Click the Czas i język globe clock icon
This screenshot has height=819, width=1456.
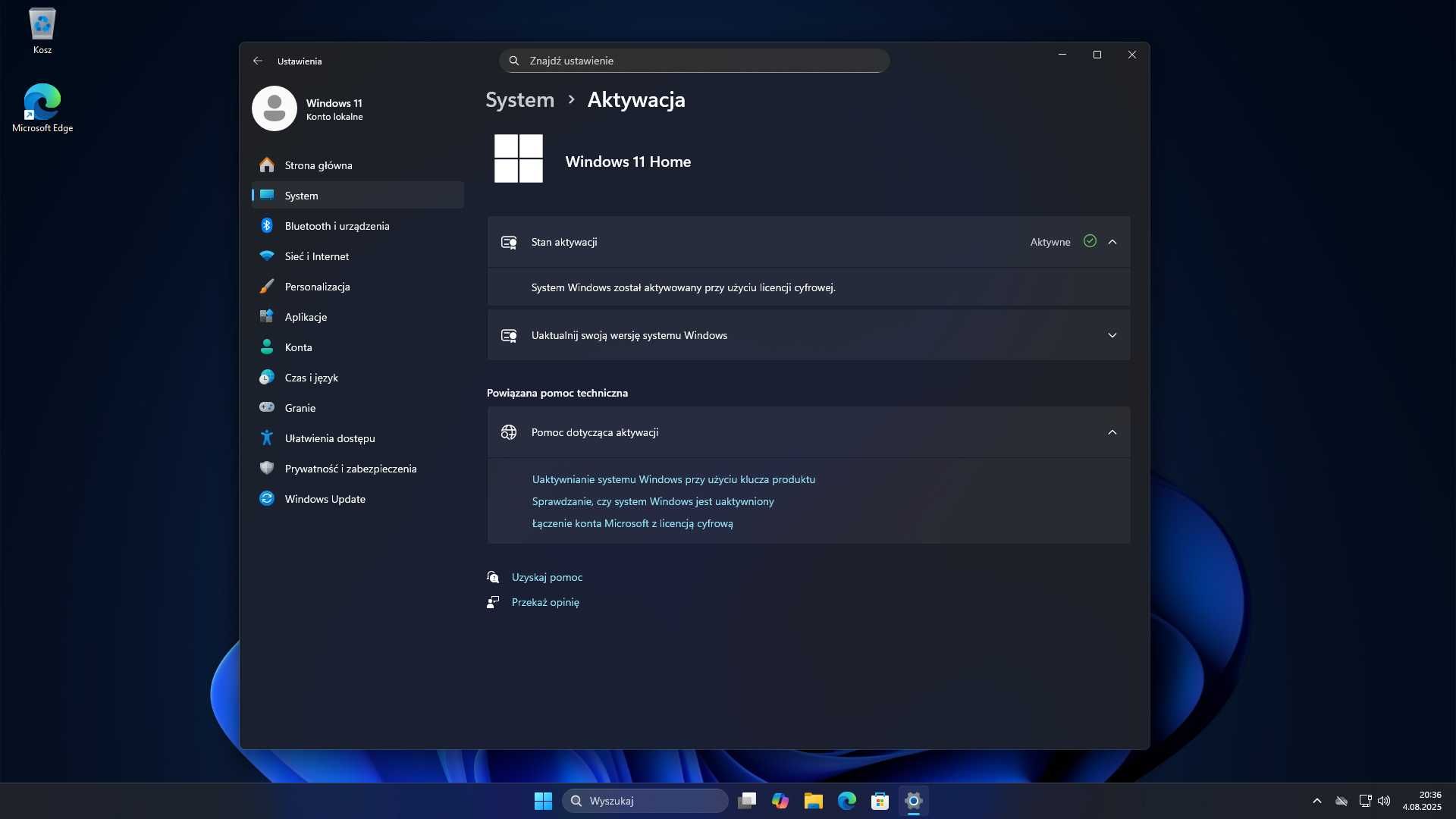click(x=267, y=378)
